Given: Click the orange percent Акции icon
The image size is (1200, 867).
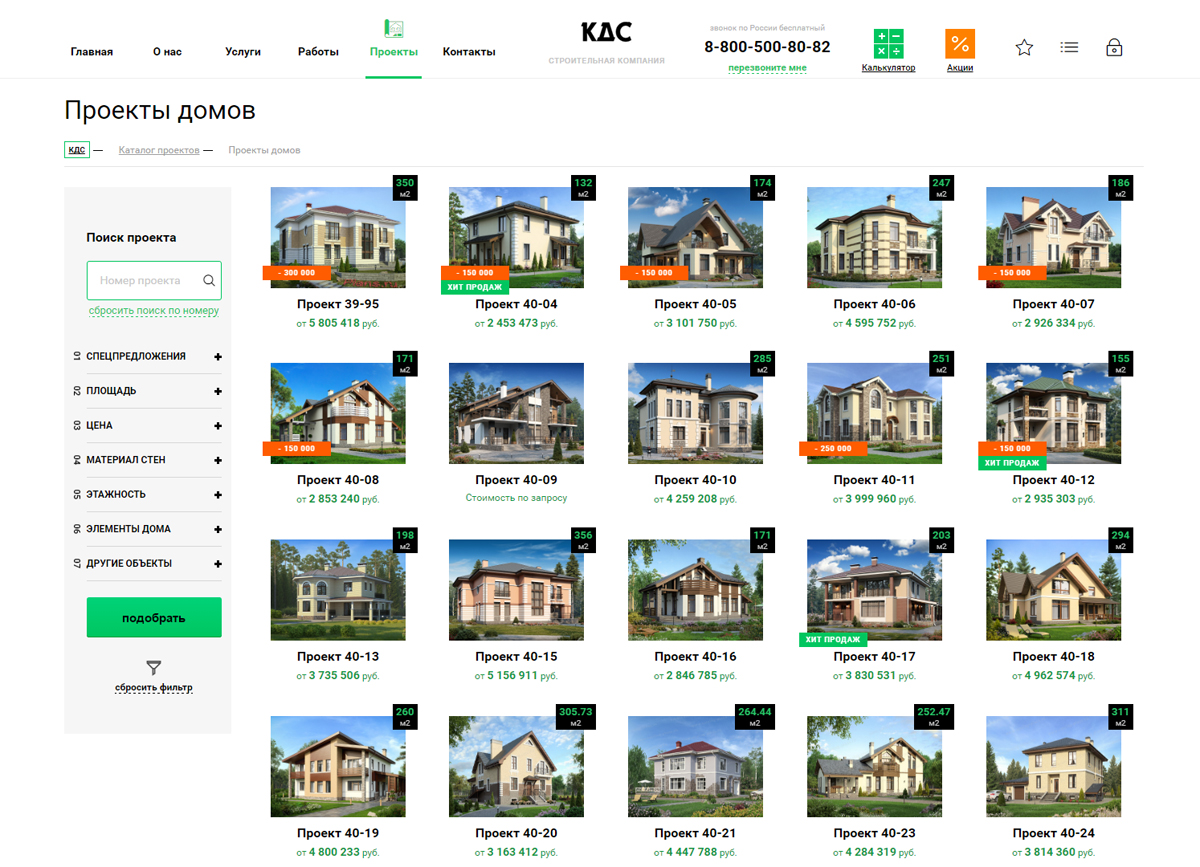Looking at the screenshot, I should [x=960, y=44].
